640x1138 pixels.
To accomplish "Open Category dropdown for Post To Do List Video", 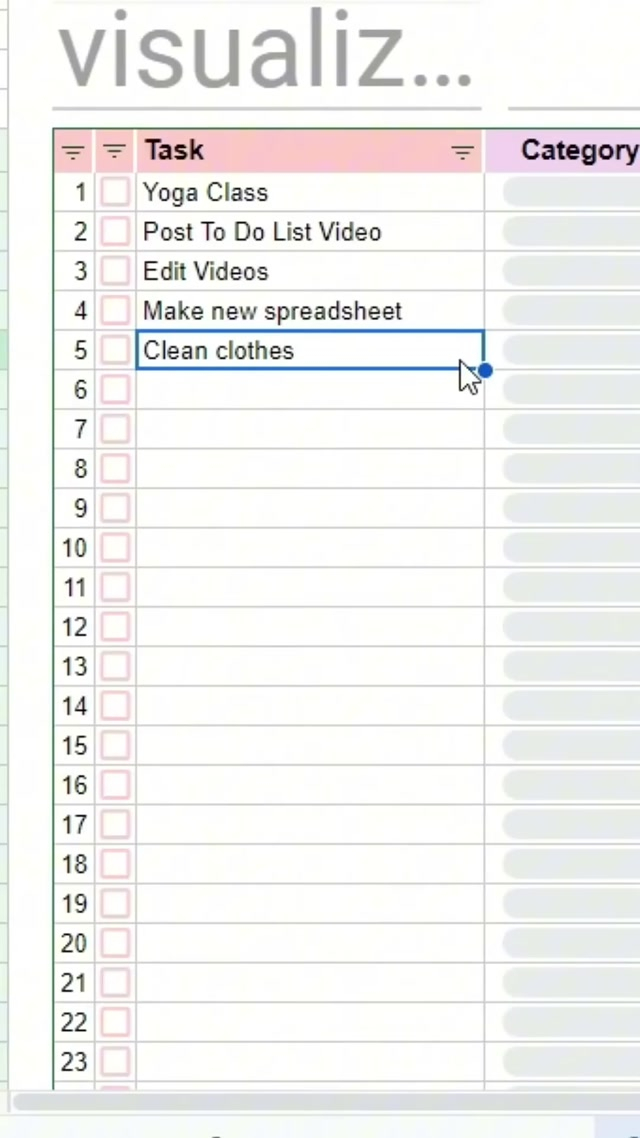I will (571, 232).
